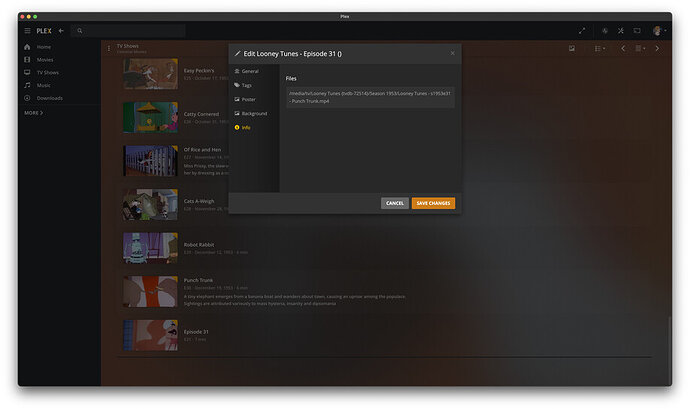Go back with the arrow next to PLEX
This screenshot has height=409, width=690.
(61, 31)
